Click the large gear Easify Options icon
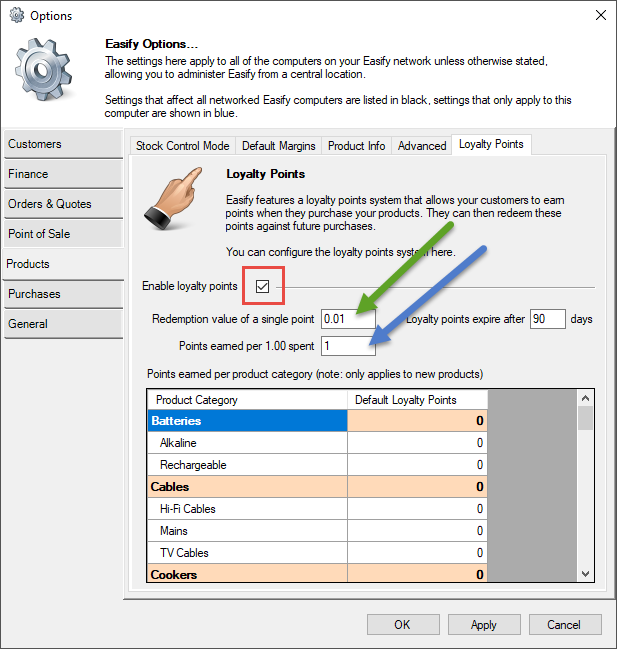 pyautogui.click(x=45, y=76)
